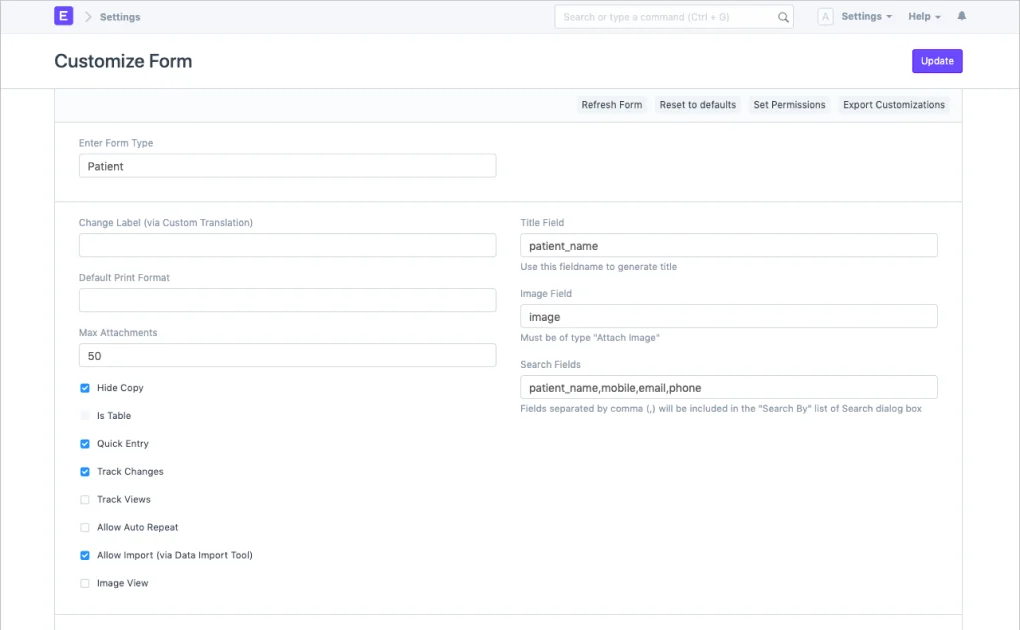Click the search magnifier icon

tap(783, 16)
